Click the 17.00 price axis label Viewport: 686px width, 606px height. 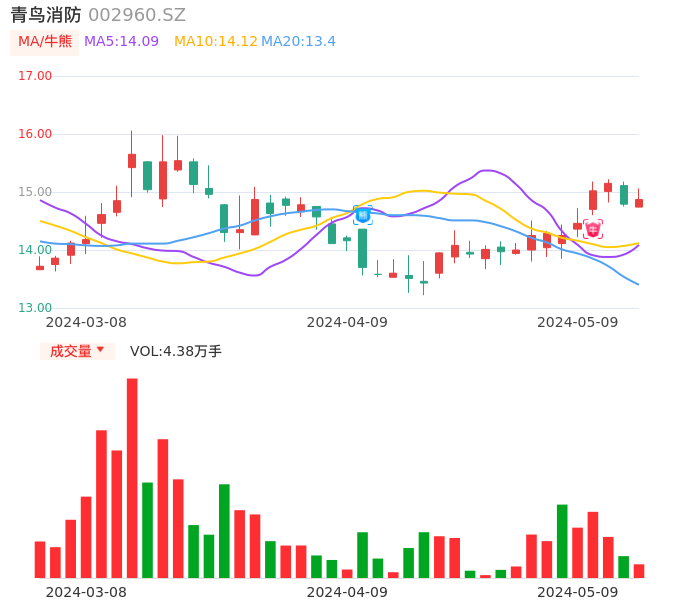[x=35, y=76]
